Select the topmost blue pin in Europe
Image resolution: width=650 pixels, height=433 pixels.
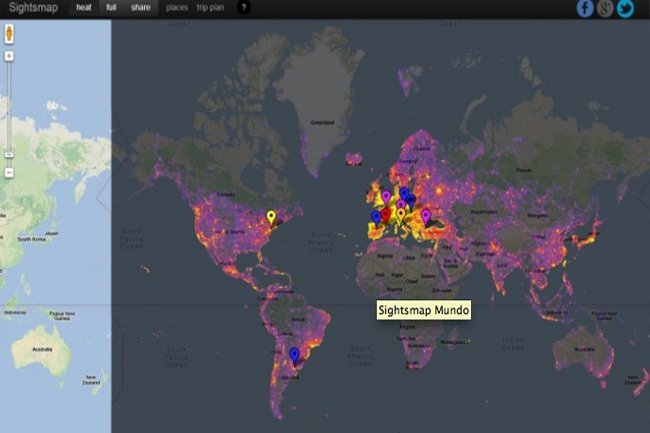[404, 193]
